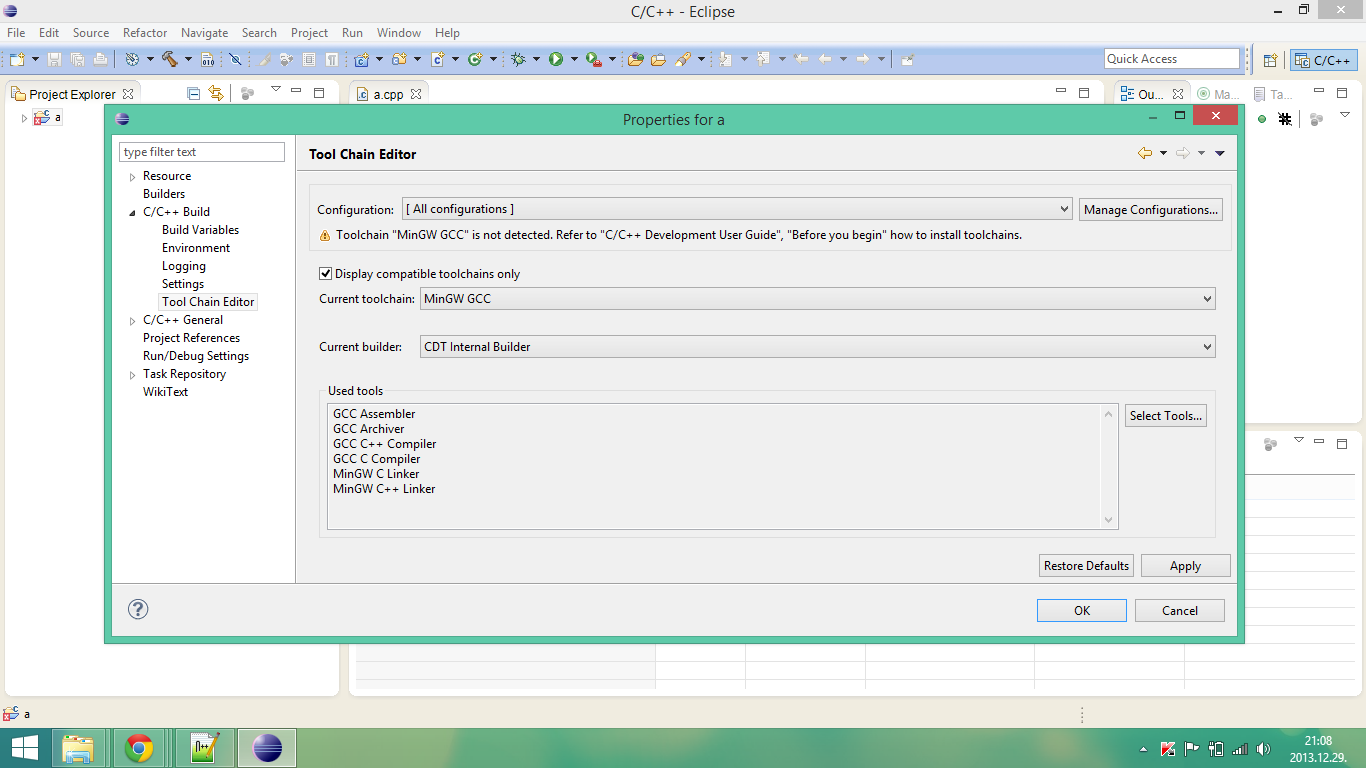Viewport: 1366px width, 768px height.
Task: Click the New source file icon
Action: tap(437, 59)
